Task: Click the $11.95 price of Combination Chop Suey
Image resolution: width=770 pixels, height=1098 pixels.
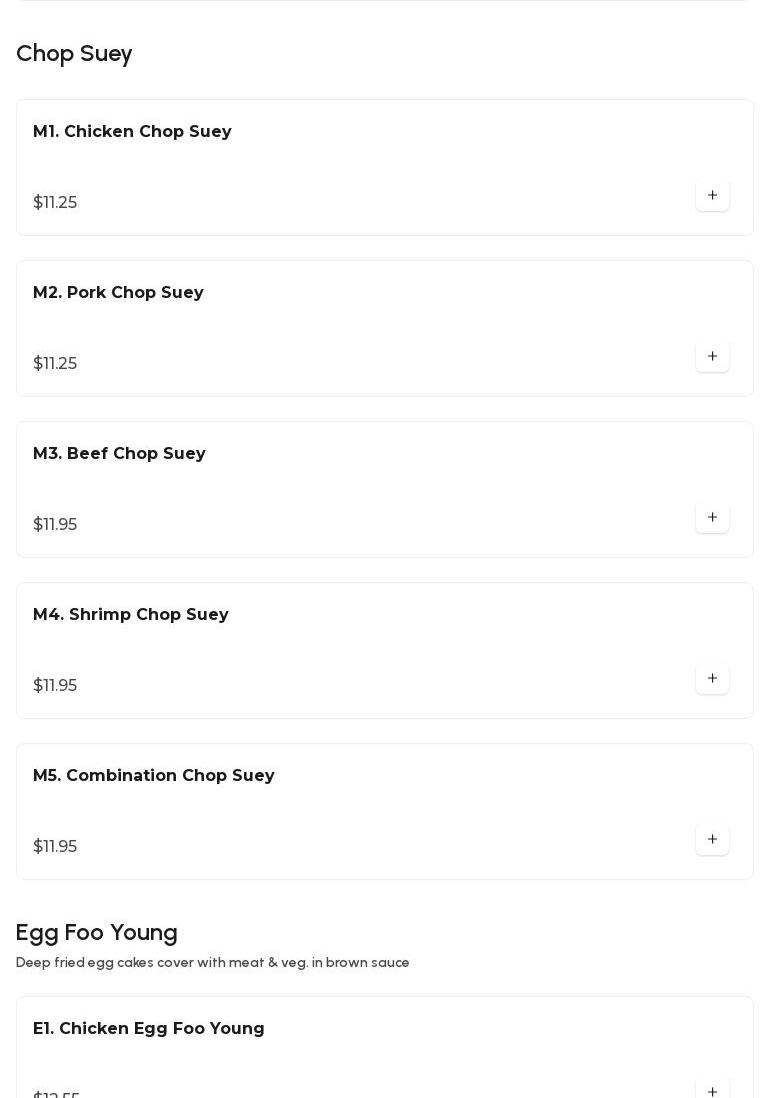Action: 55,847
